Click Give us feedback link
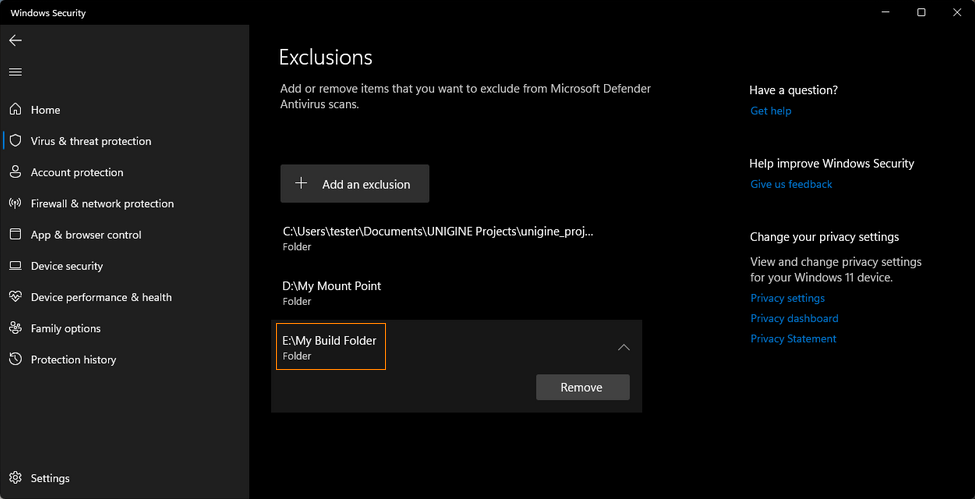Screen dimensions: 975x499 pos(791,184)
